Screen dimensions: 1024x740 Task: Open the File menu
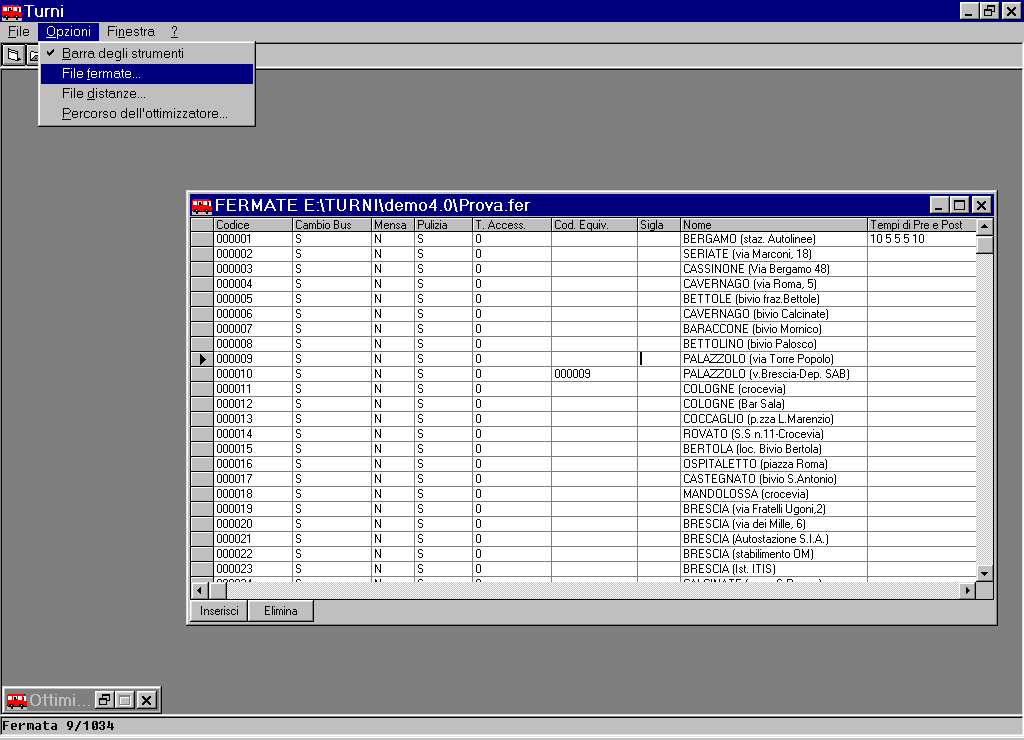click(18, 31)
